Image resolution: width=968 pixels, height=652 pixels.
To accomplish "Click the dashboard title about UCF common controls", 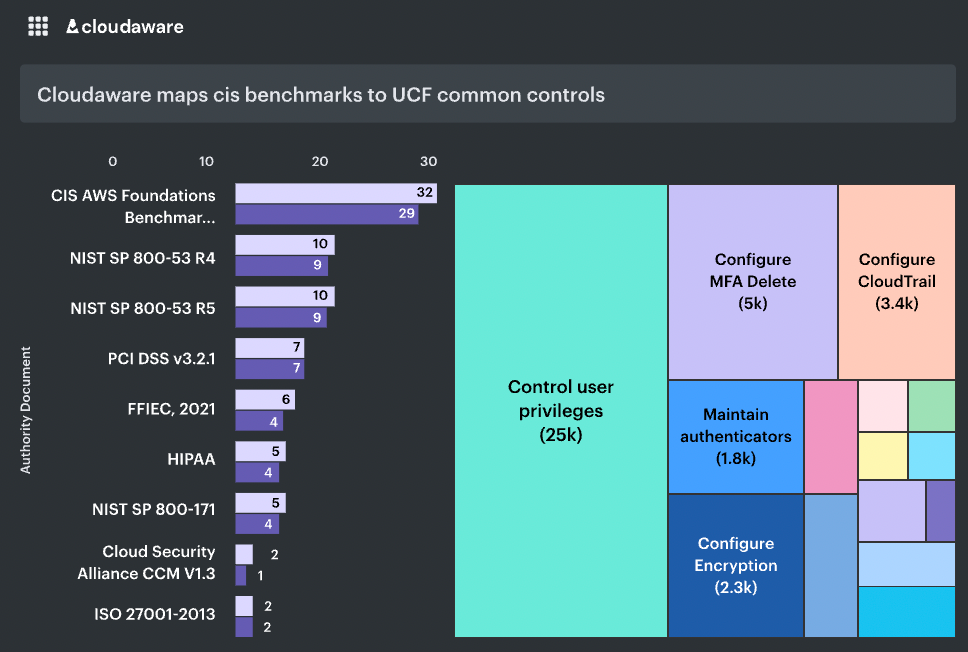I will click(x=321, y=94).
